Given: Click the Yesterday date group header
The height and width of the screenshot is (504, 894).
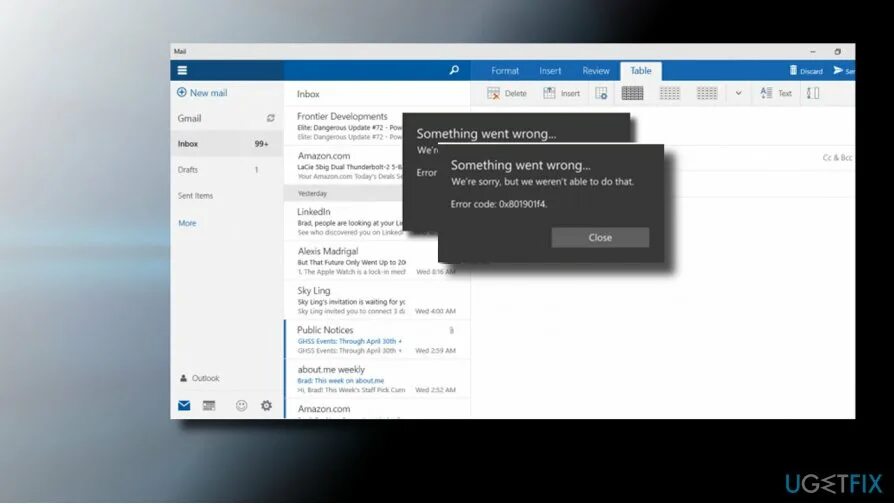Looking at the screenshot, I should [x=344, y=193].
